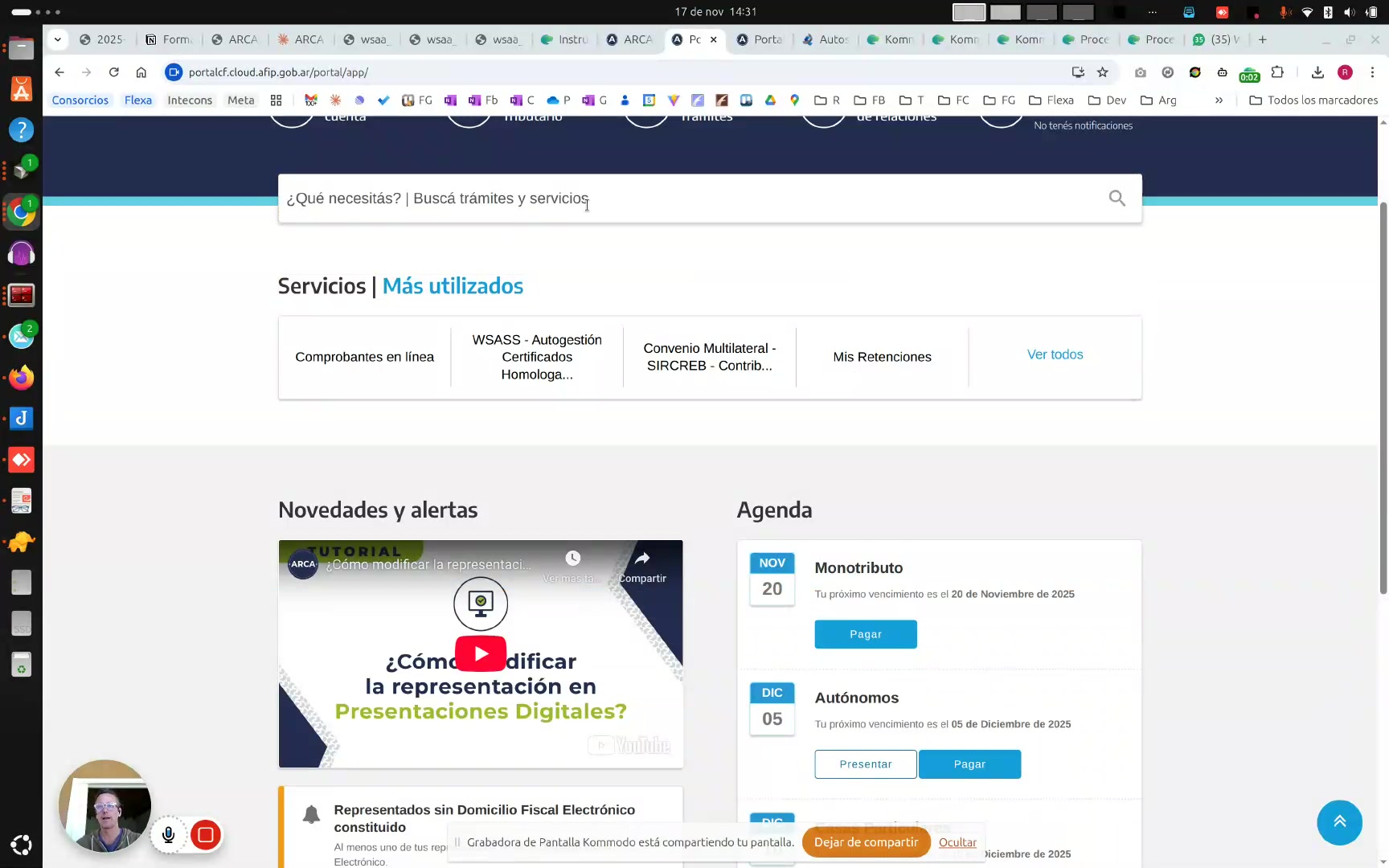Open the Chrome profile avatar
Image resolution: width=1389 pixels, height=868 pixels.
click(x=1345, y=72)
